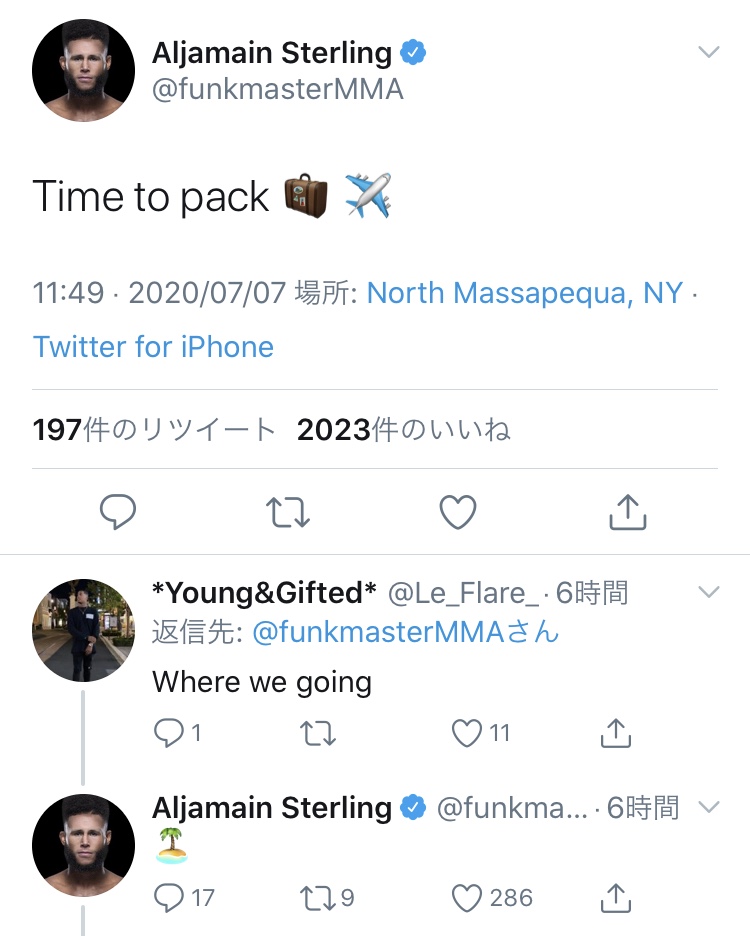Image resolution: width=750 pixels, height=936 pixels.
Task: Open the North Massapequa, NY location link
Action: coord(525,293)
